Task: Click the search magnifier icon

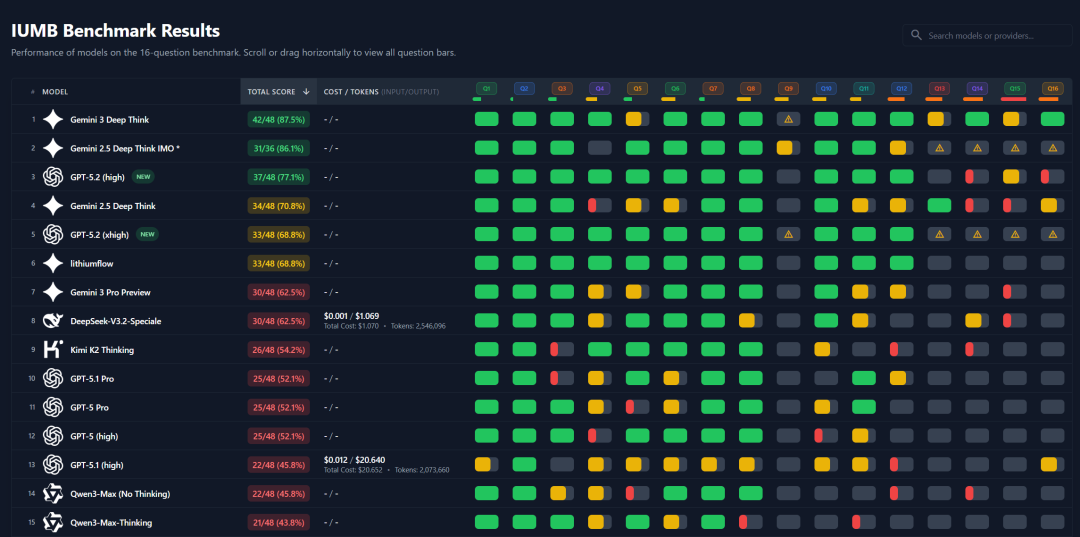Action: (x=916, y=35)
